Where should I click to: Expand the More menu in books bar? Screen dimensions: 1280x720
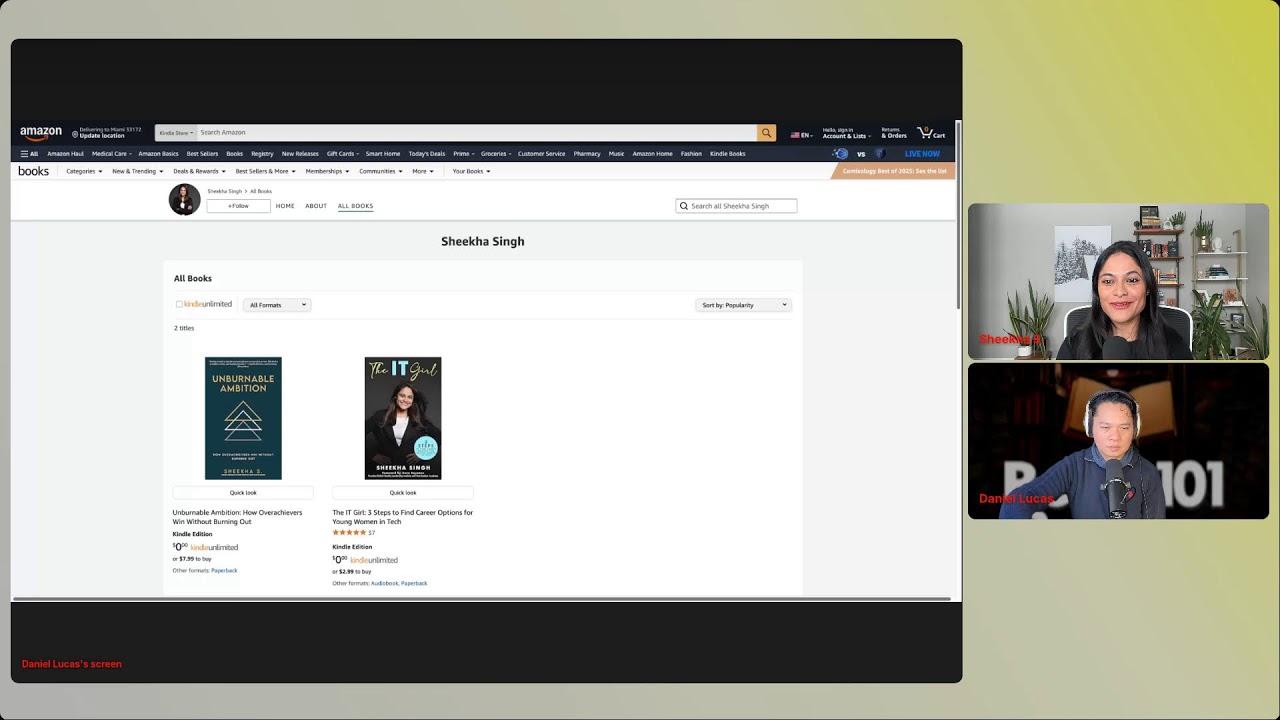(x=423, y=171)
